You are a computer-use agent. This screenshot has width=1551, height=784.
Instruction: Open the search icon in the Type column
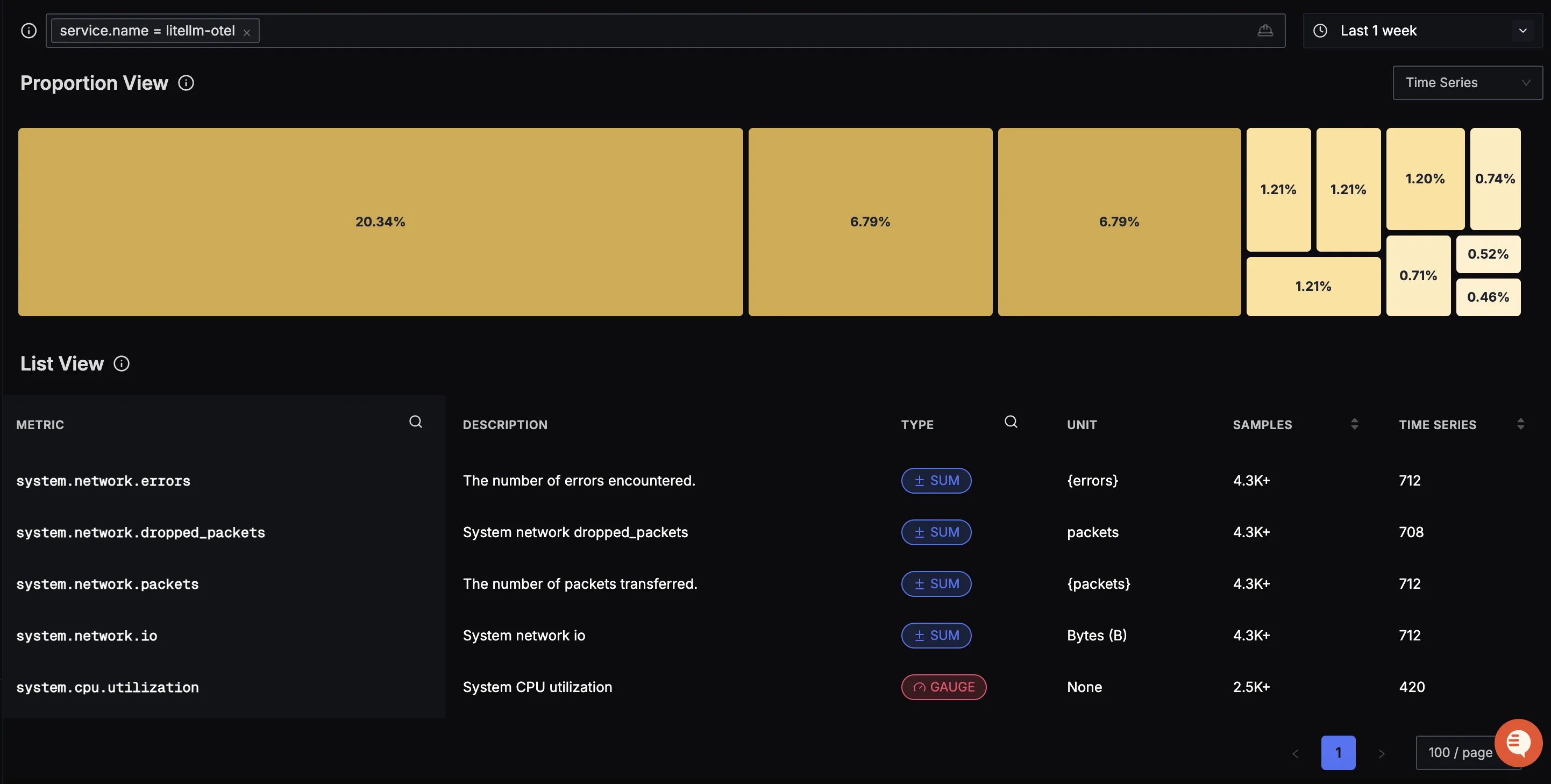coord(1011,422)
